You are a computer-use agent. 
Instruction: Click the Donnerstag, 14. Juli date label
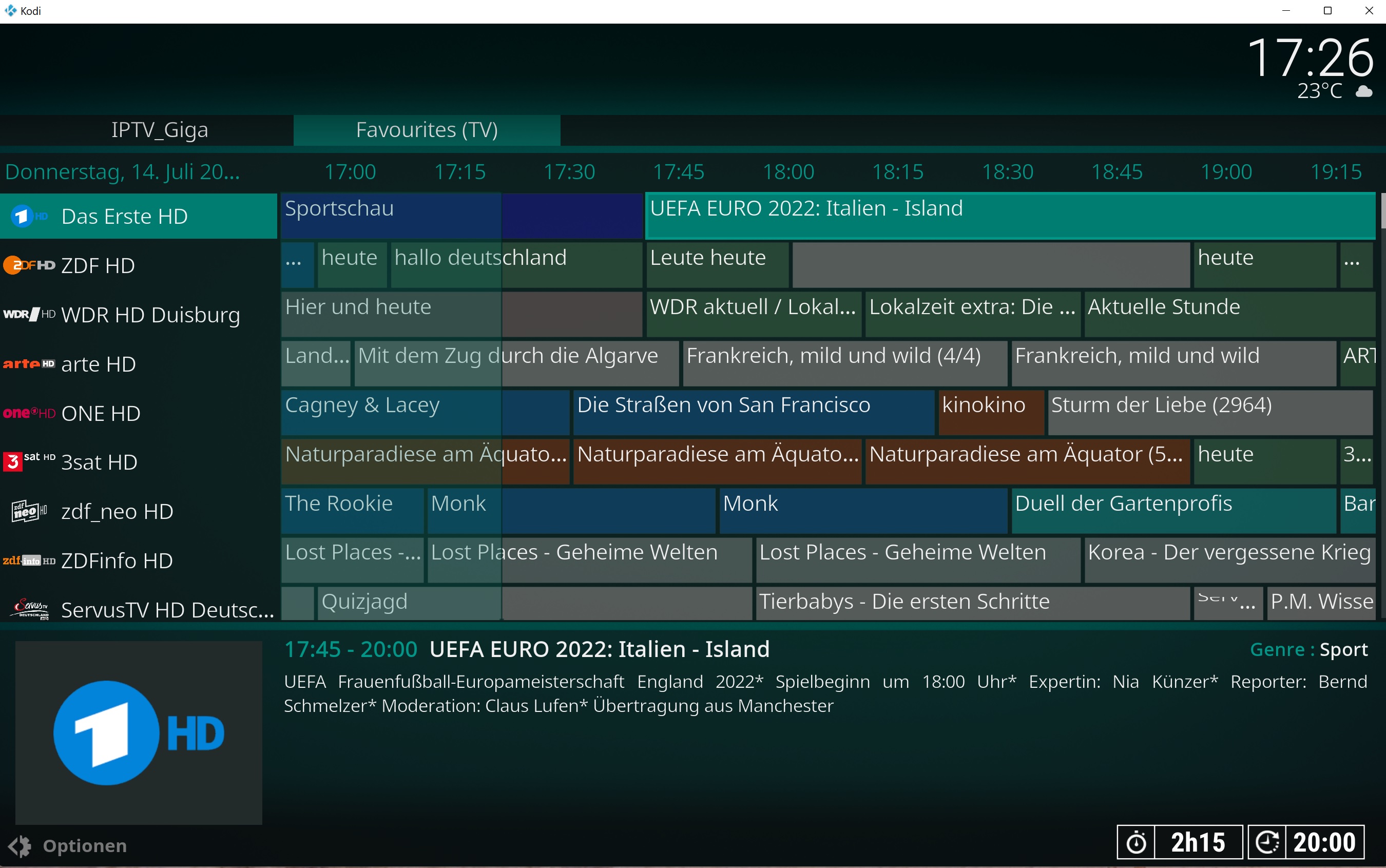click(x=122, y=171)
